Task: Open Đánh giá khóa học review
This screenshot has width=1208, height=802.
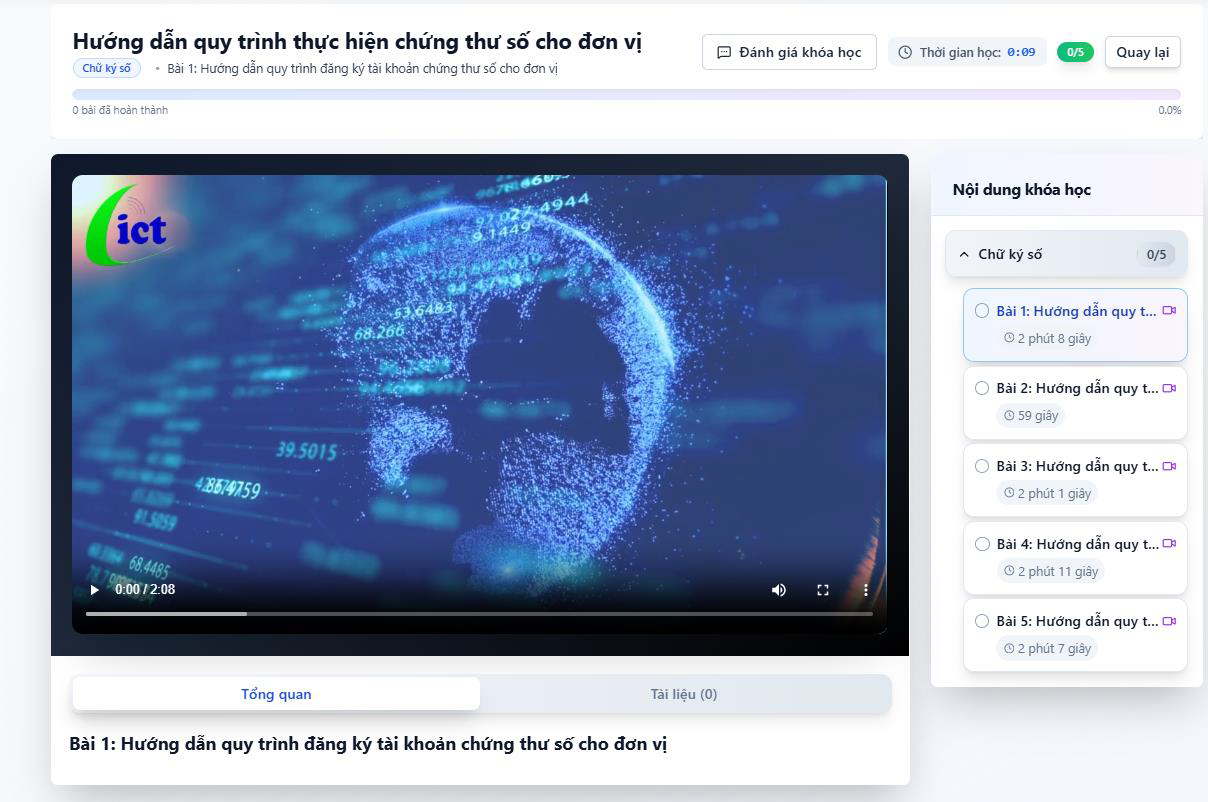Action: click(x=789, y=52)
